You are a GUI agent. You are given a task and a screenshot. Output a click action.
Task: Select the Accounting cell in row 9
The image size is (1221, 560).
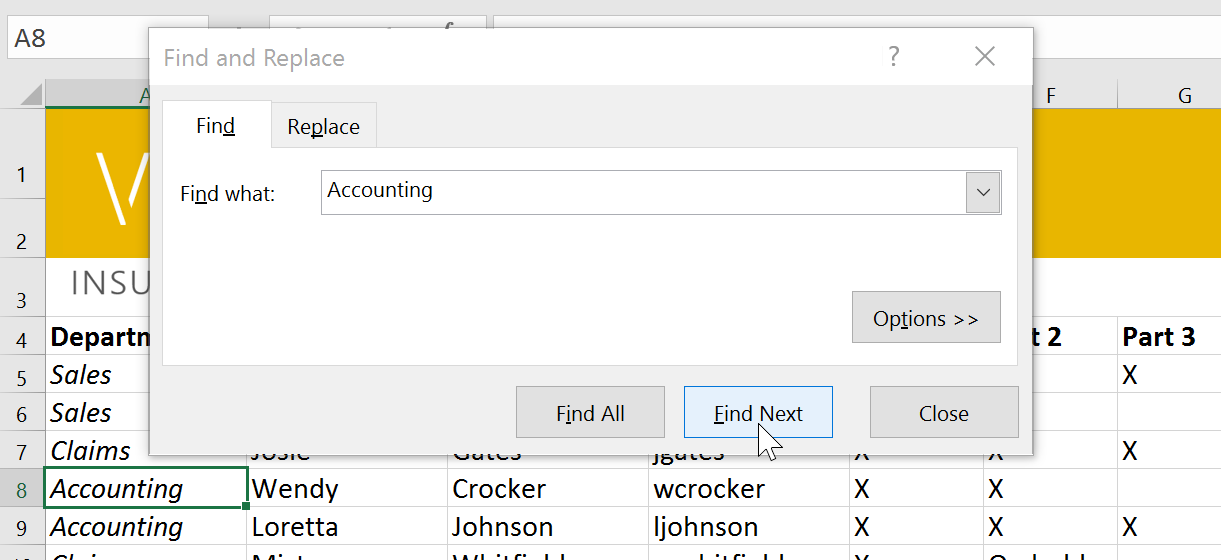point(145,527)
